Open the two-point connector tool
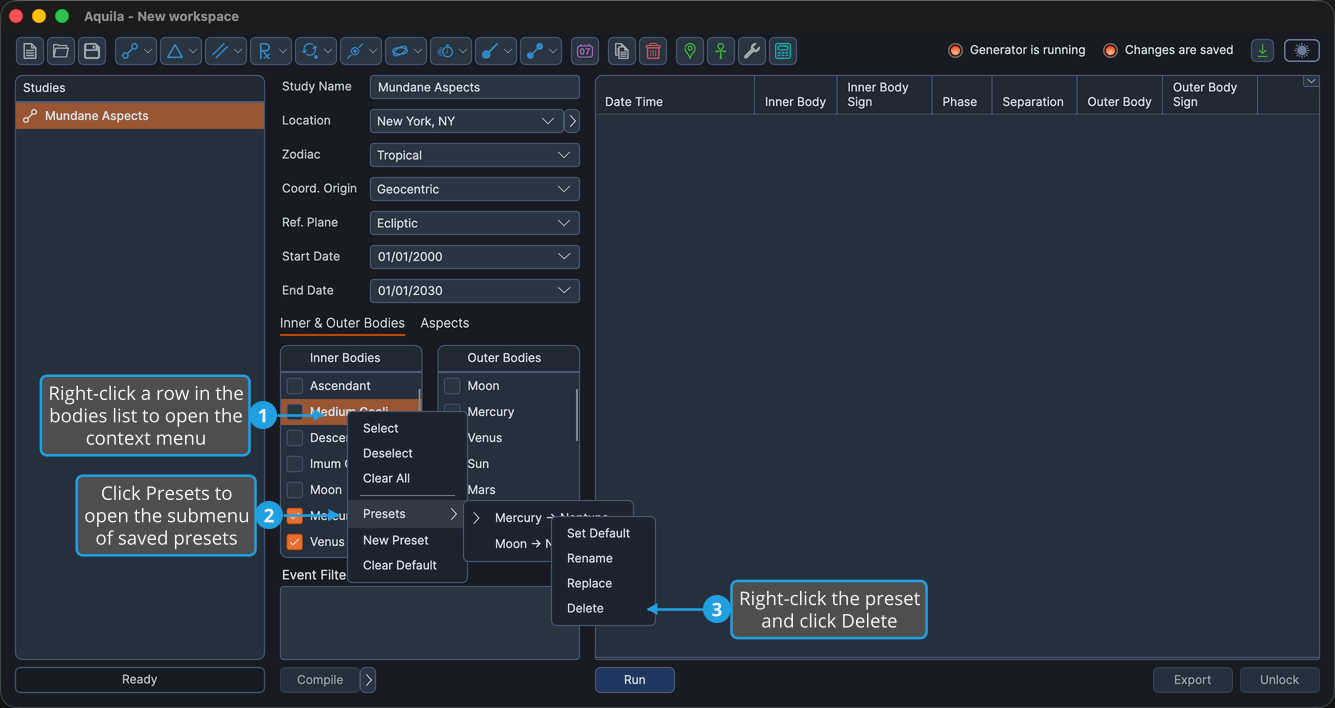 [540, 51]
